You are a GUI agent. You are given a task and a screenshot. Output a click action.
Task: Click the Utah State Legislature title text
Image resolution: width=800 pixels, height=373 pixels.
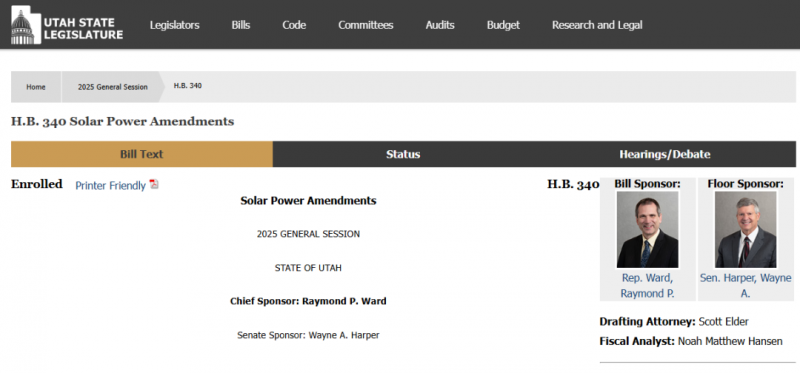(x=83, y=29)
